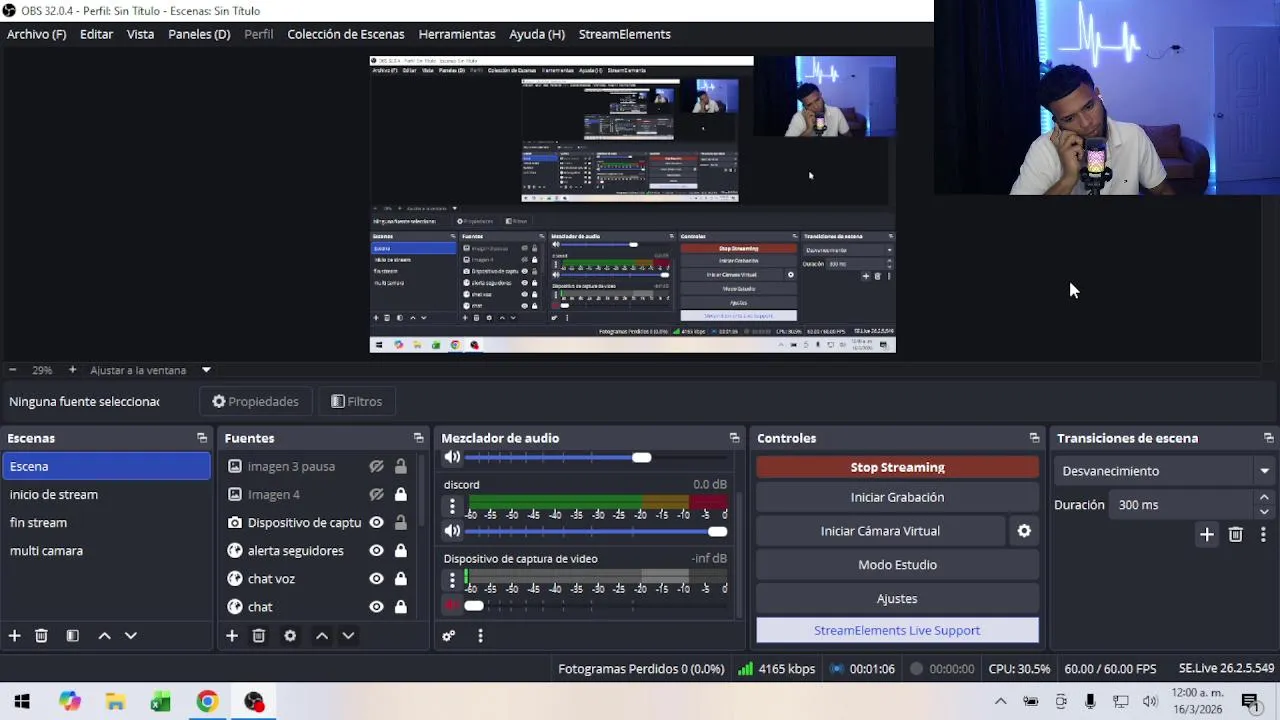This screenshot has width=1280, height=720.
Task: Open StreamElements Live Support
Action: click(x=897, y=631)
